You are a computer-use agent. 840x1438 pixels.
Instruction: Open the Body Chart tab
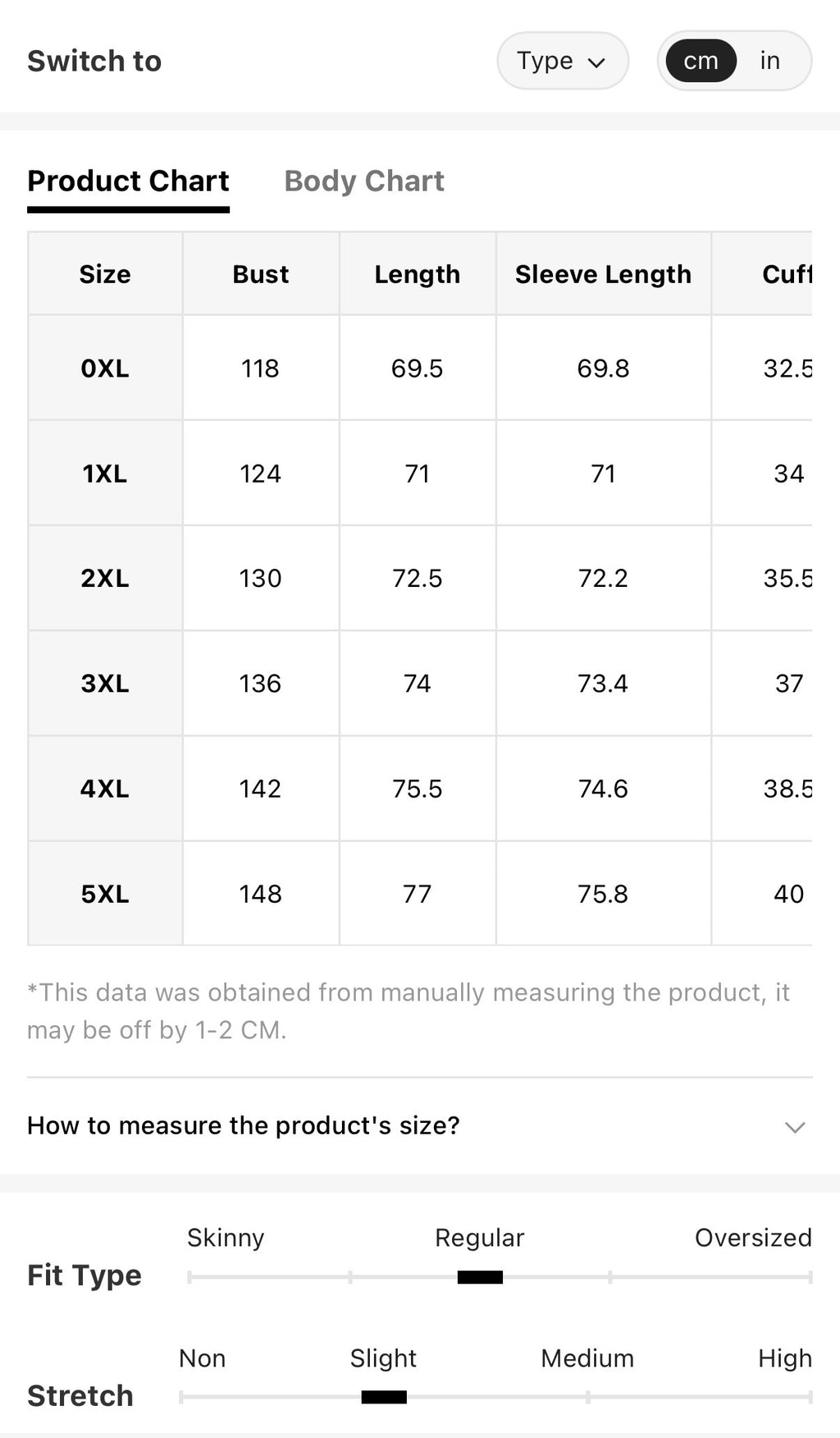(364, 181)
